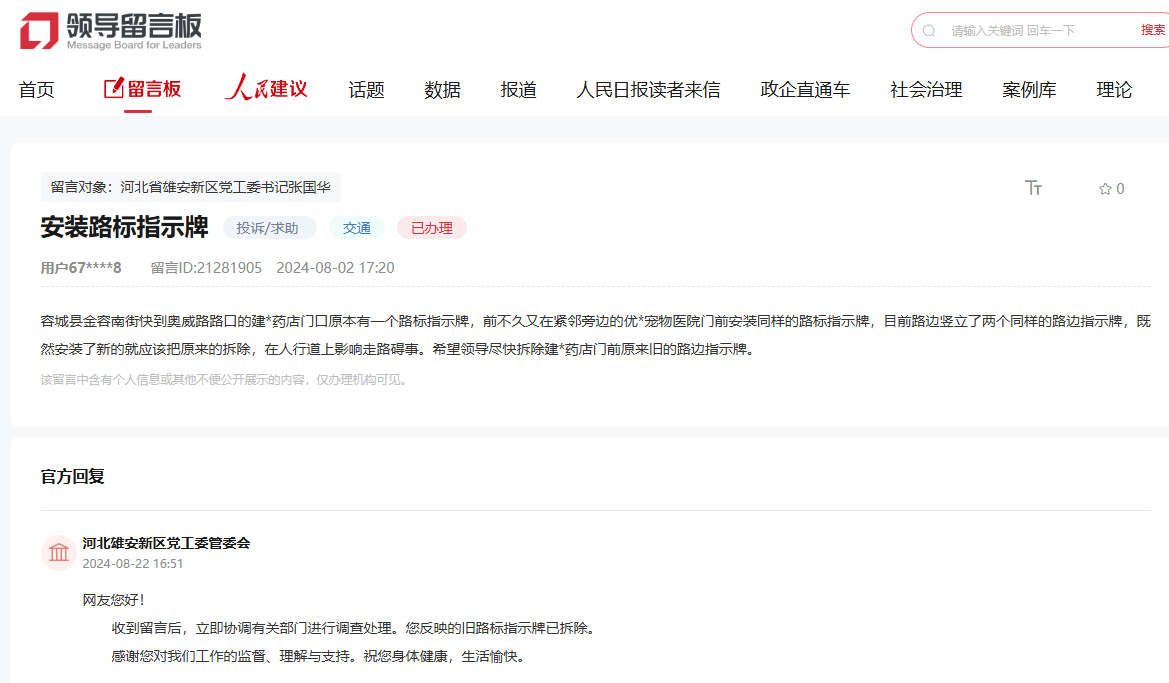
Task: Click the font size Tт icon
Action: coord(1034,188)
